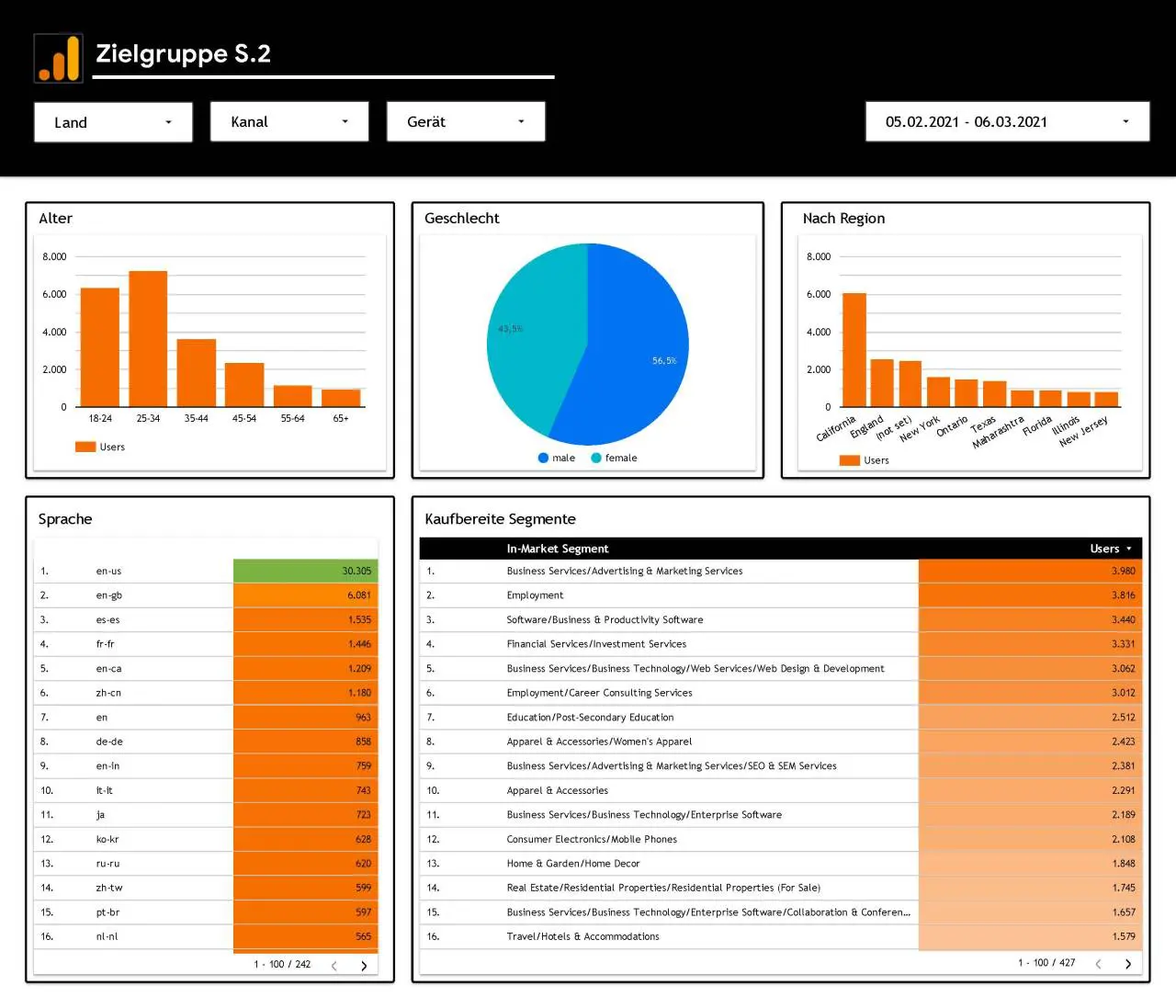
Task: Go to previous page in Kaufbereite Segmente
Action: [x=1098, y=964]
